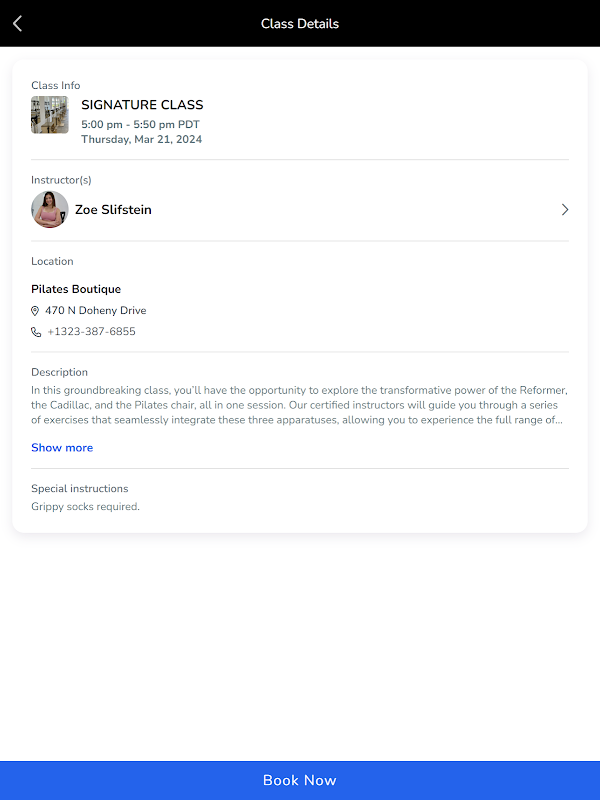
Task: Select the SIGNATURE CLASS title
Action: (142, 105)
